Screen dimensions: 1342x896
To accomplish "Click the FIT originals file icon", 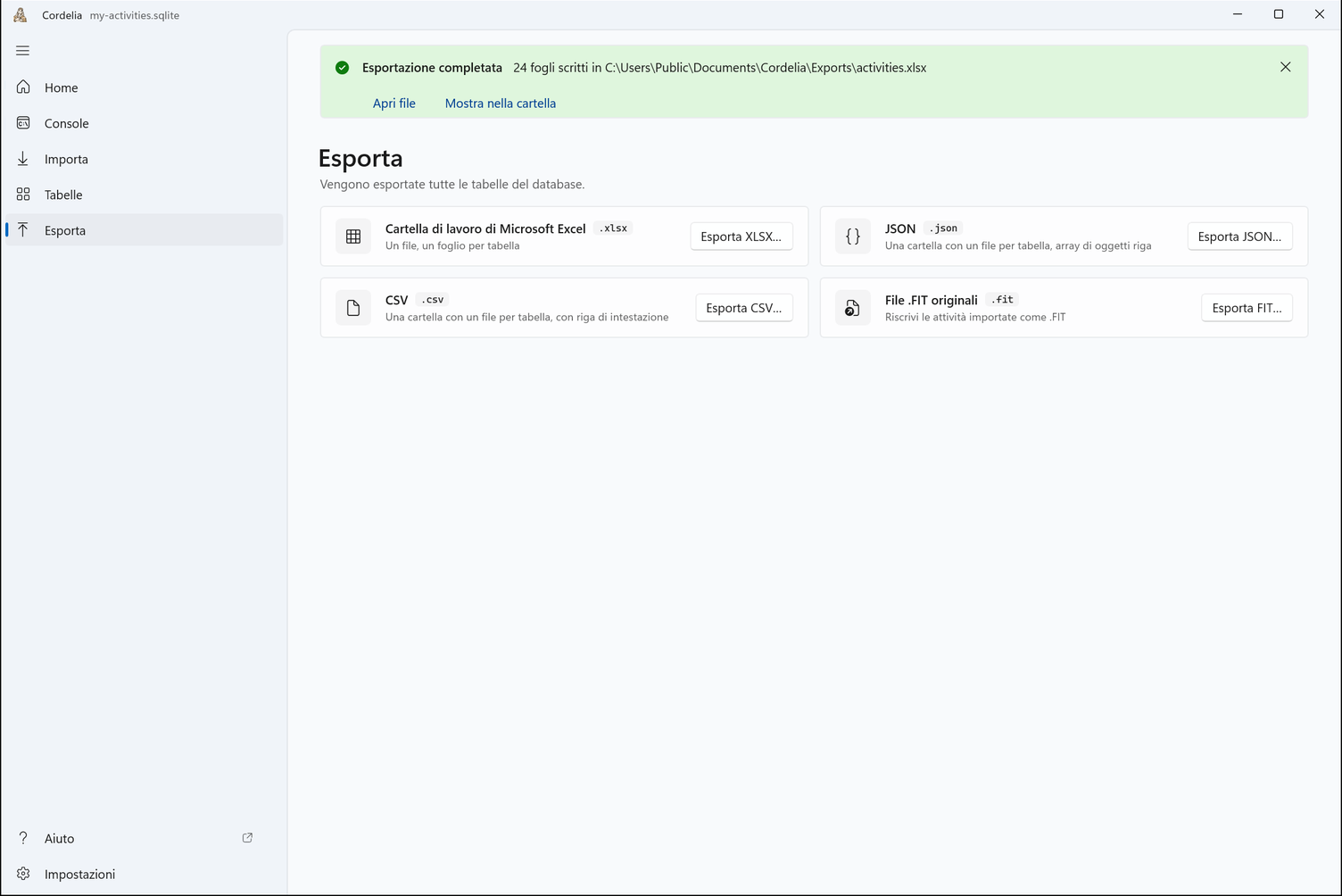I will (x=853, y=308).
